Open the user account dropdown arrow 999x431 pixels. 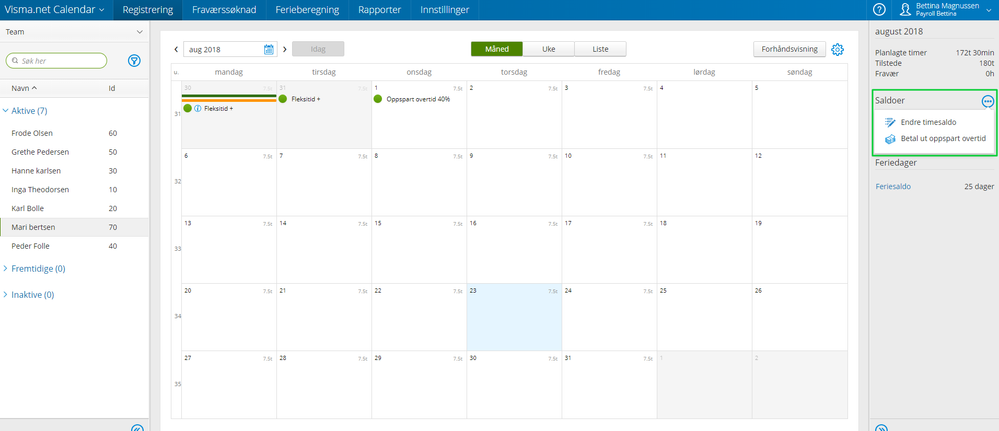tap(989, 10)
